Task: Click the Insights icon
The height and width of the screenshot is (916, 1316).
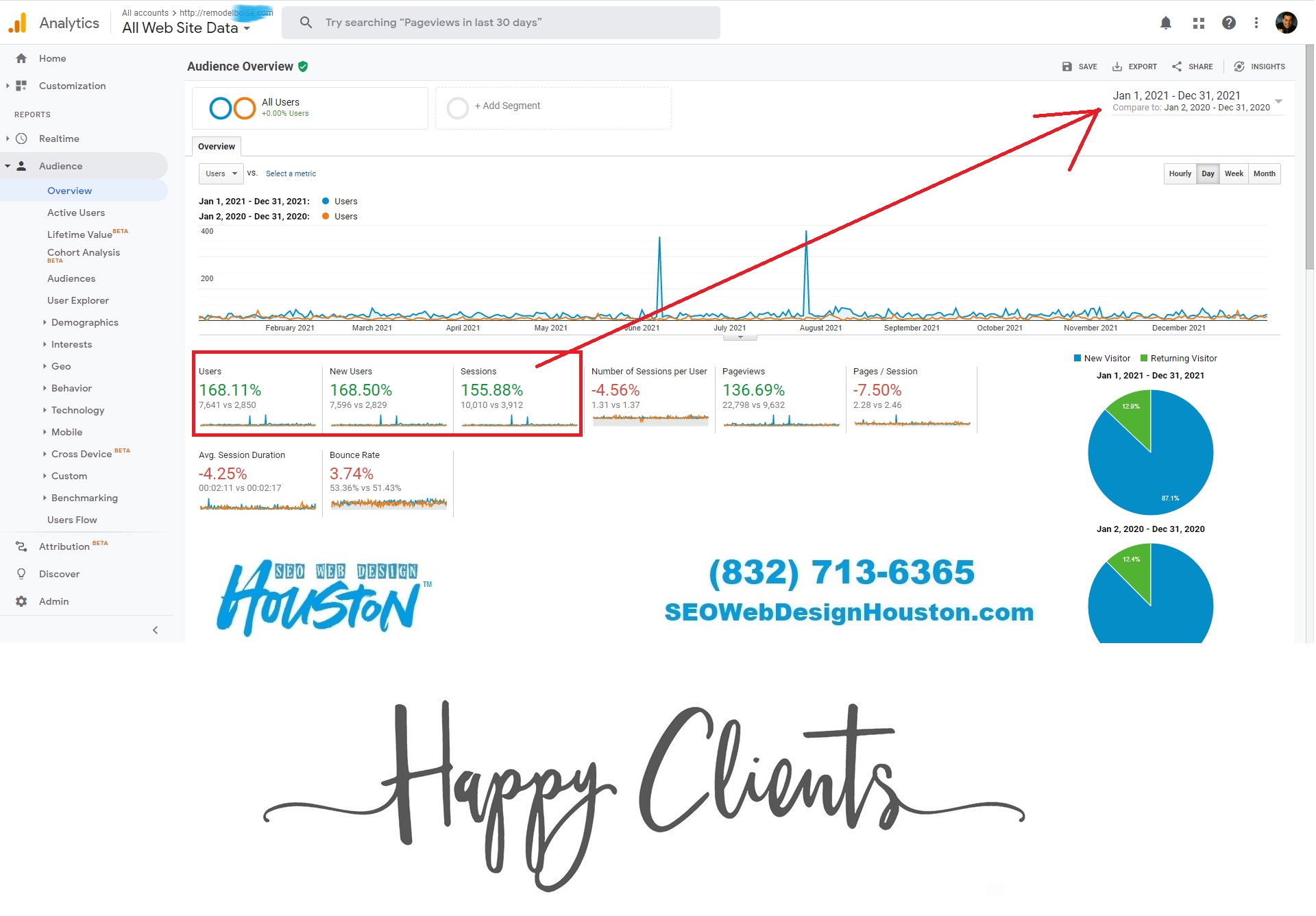Action: coord(1241,65)
